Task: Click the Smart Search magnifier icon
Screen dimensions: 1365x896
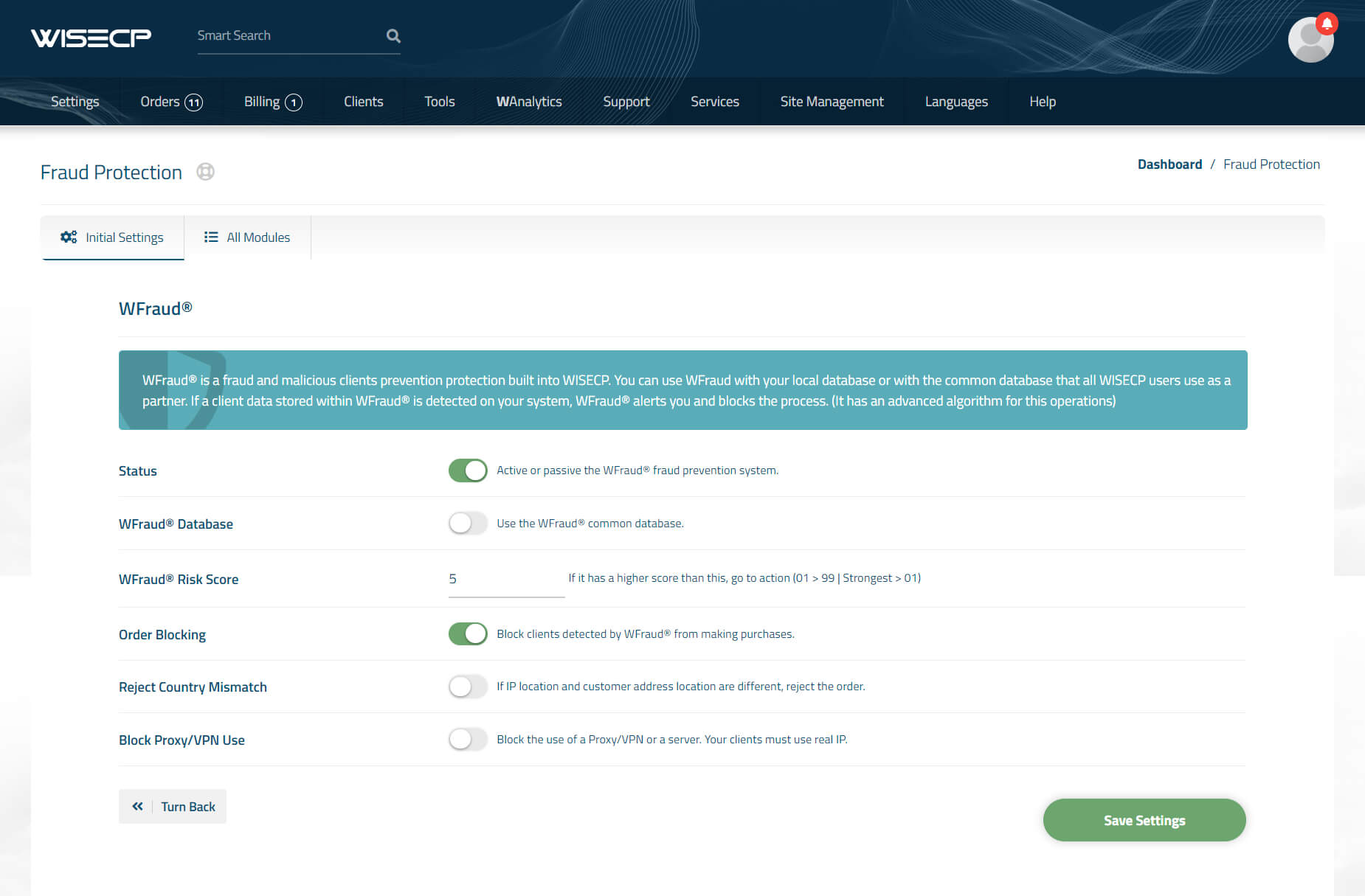Action: tap(393, 35)
